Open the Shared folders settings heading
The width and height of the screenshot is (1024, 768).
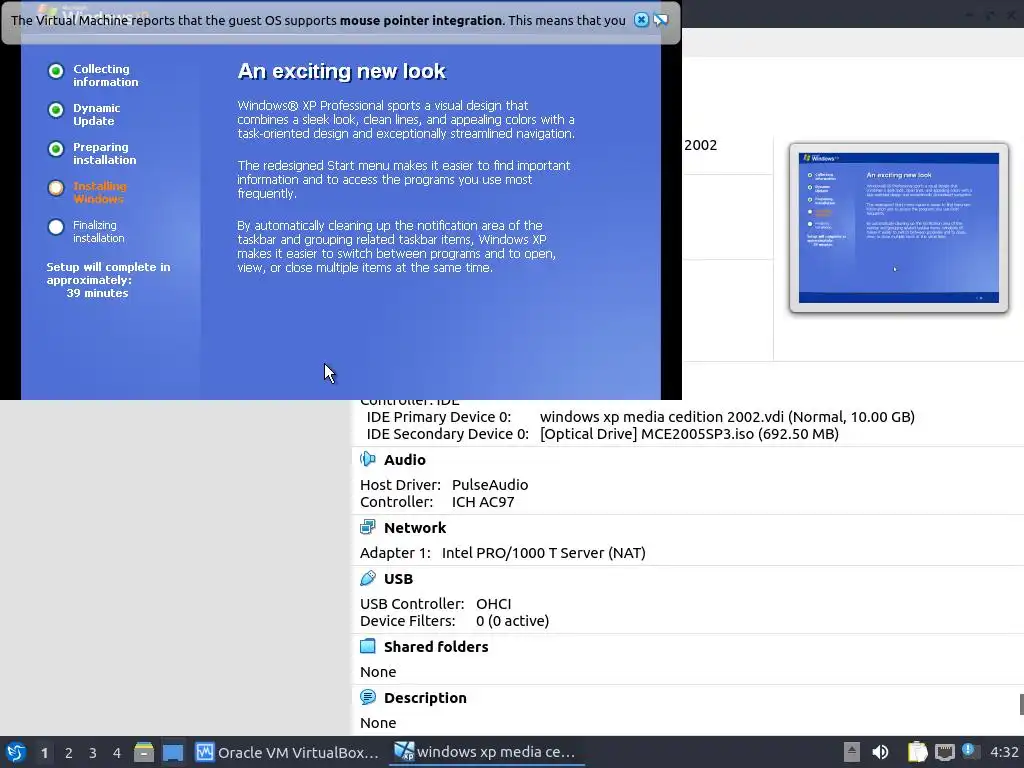(436, 647)
